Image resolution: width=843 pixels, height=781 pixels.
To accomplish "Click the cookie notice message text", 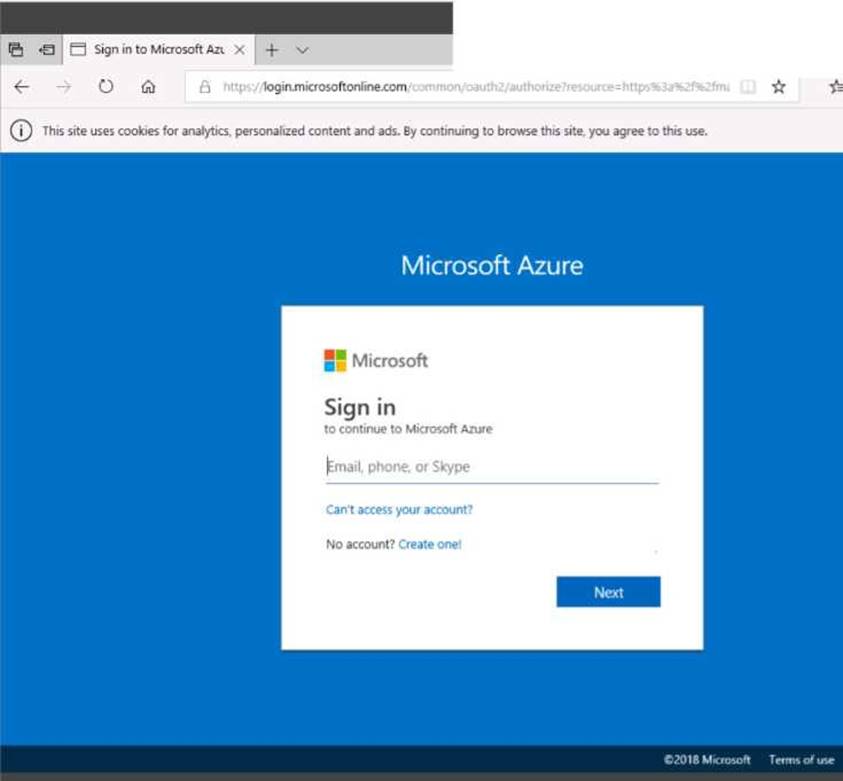I will coord(375,131).
